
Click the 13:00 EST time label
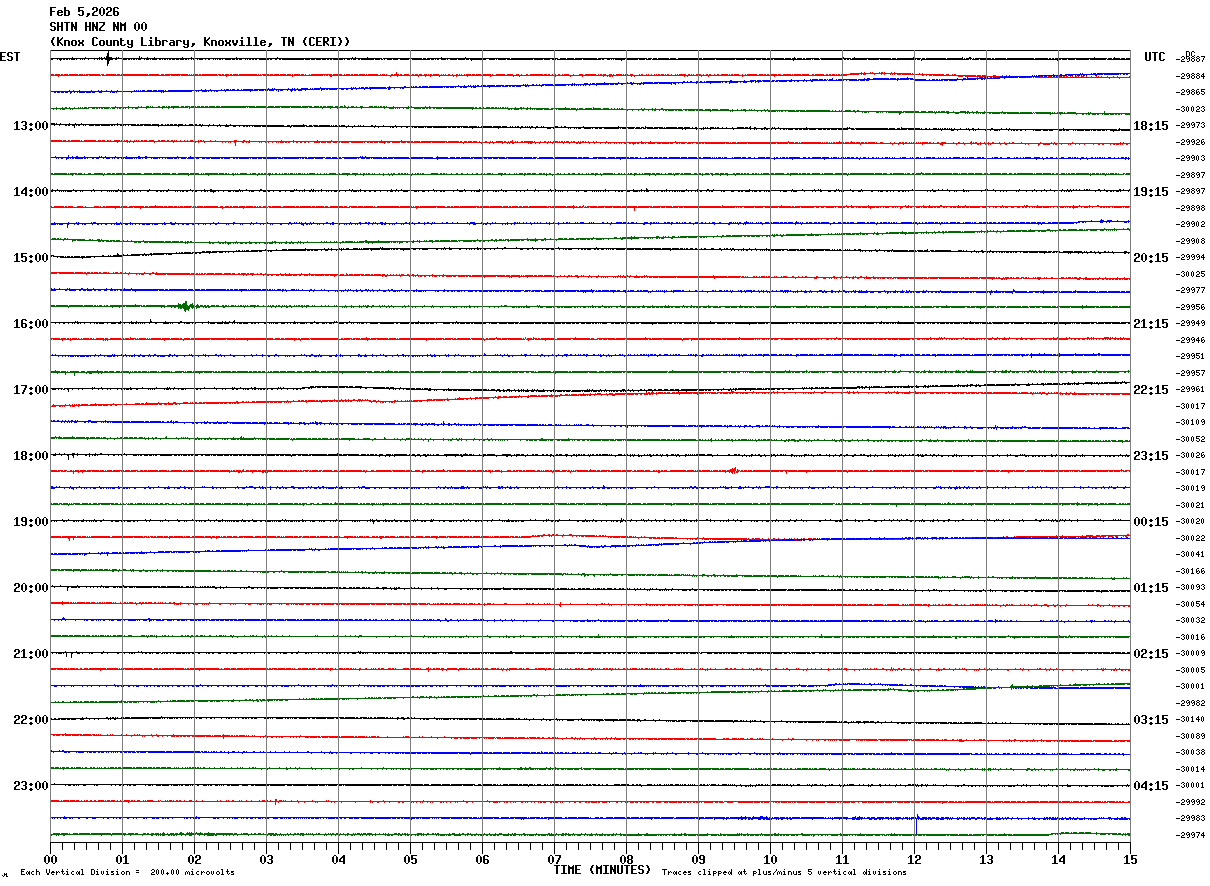tap(30, 126)
